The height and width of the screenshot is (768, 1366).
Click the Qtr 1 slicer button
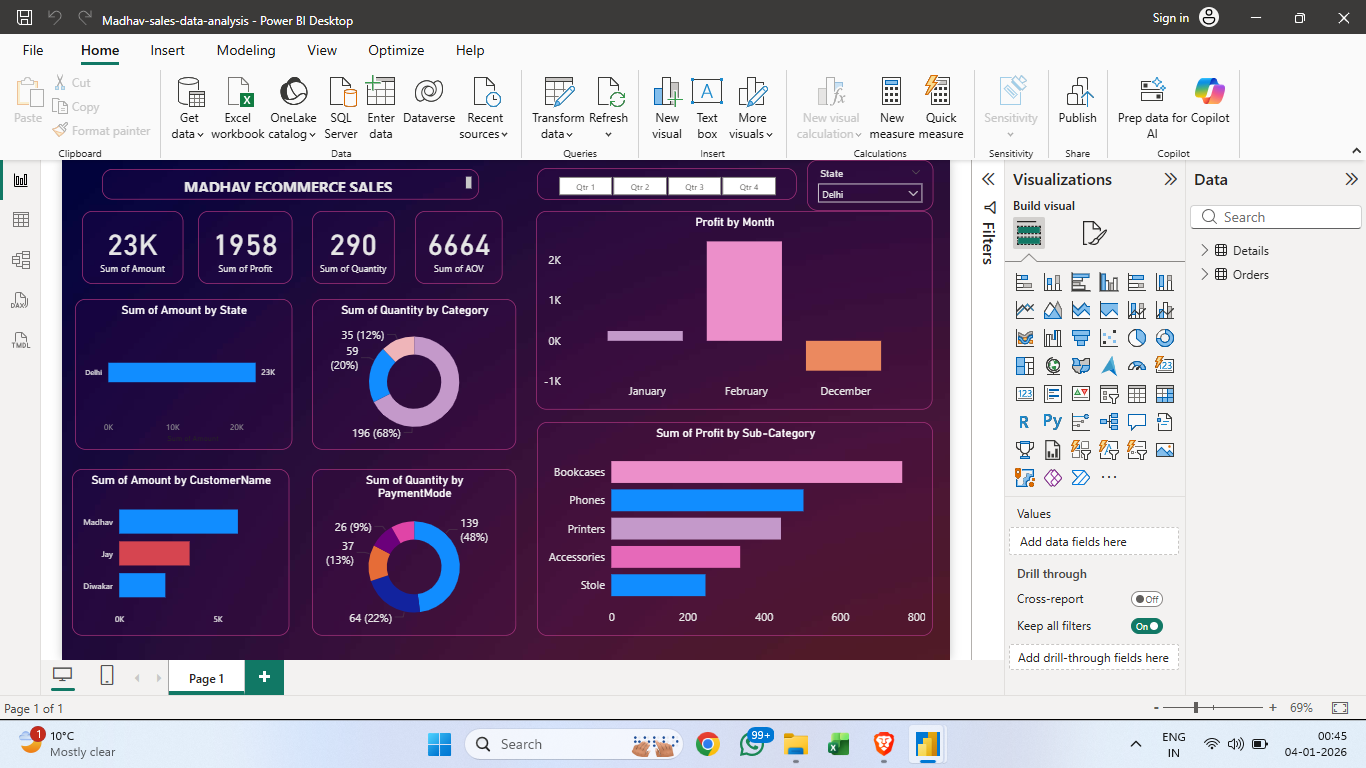coord(586,187)
